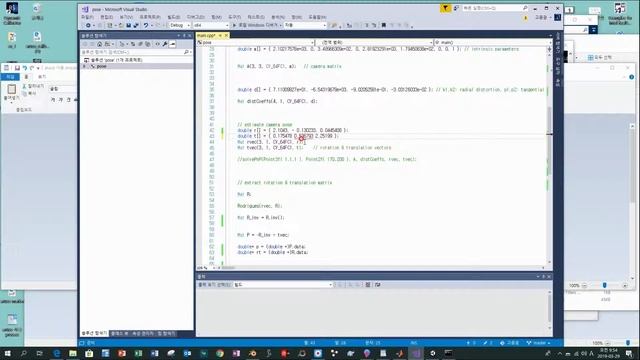Open the command prompt taskbar icon
The image size is (640, 360).
449,353
